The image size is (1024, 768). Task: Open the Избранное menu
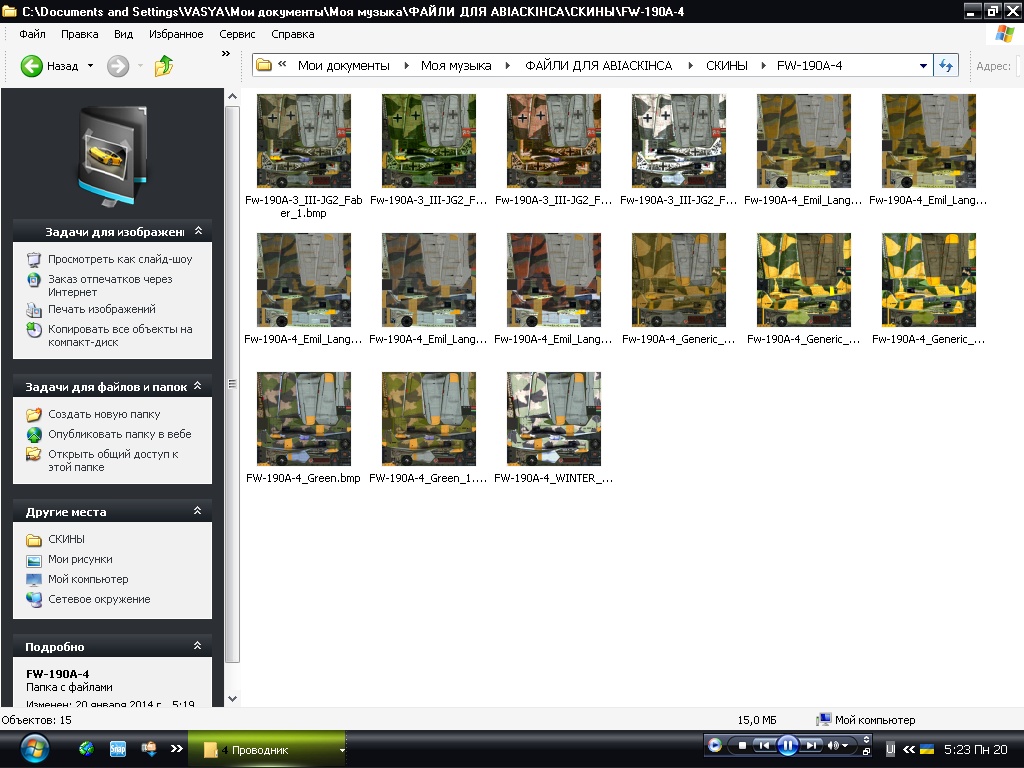tap(176, 34)
